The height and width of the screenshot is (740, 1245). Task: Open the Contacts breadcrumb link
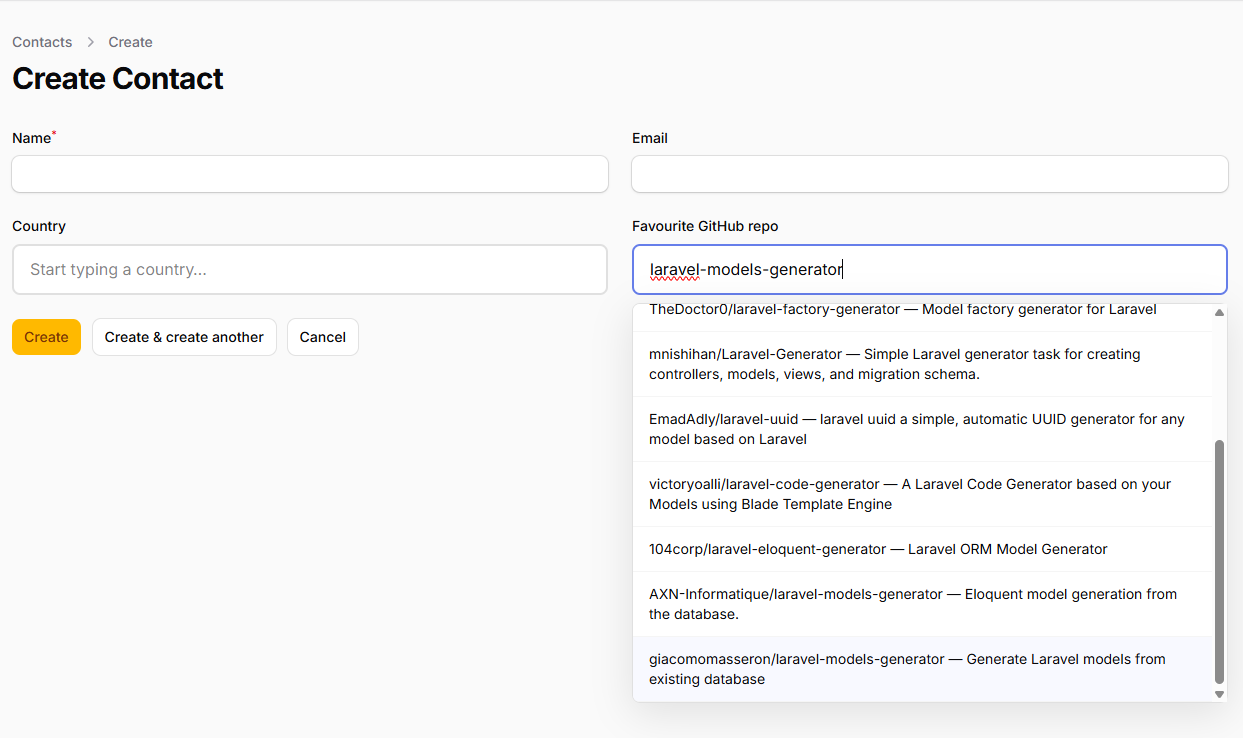(42, 42)
